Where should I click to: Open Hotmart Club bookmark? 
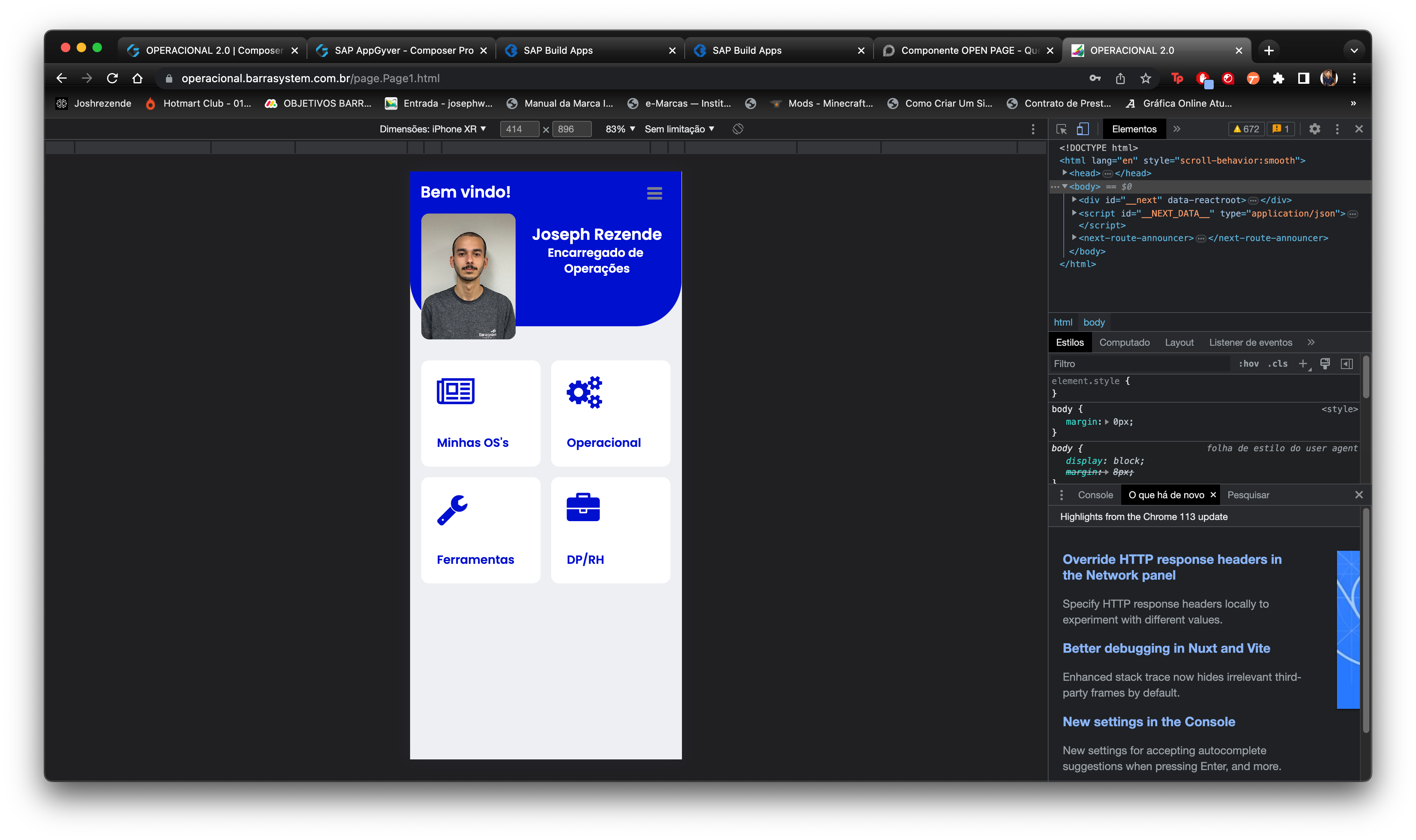coord(198,103)
